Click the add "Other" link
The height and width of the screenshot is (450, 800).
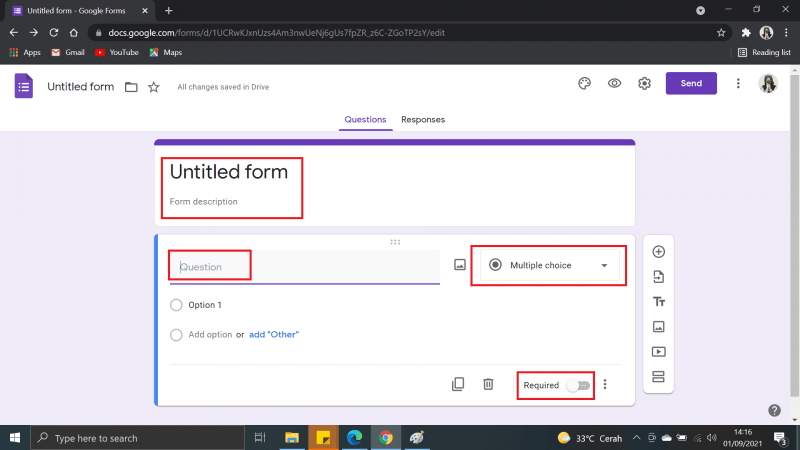pos(274,335)
